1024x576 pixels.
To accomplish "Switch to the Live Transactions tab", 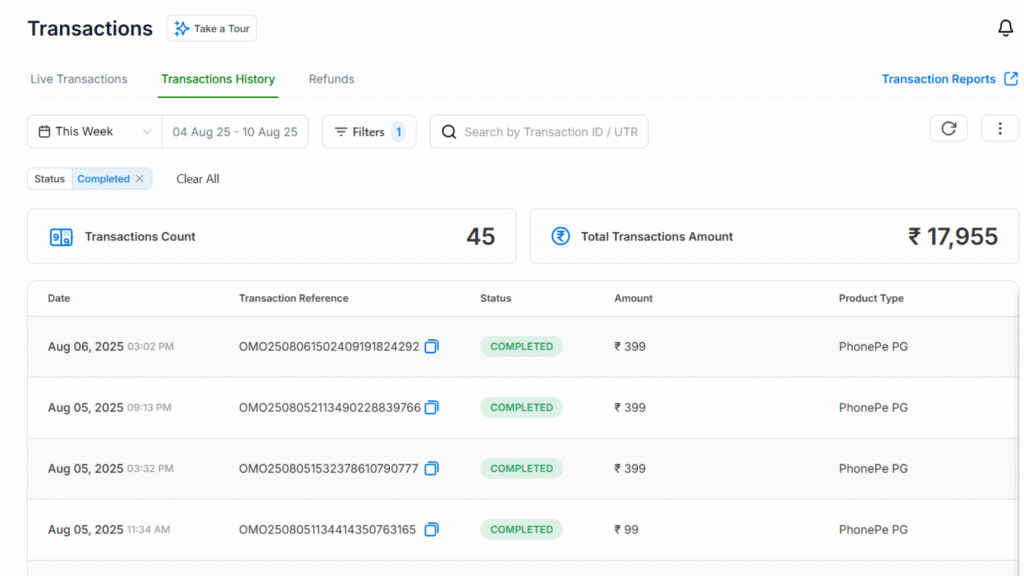I will coord(79,79).
